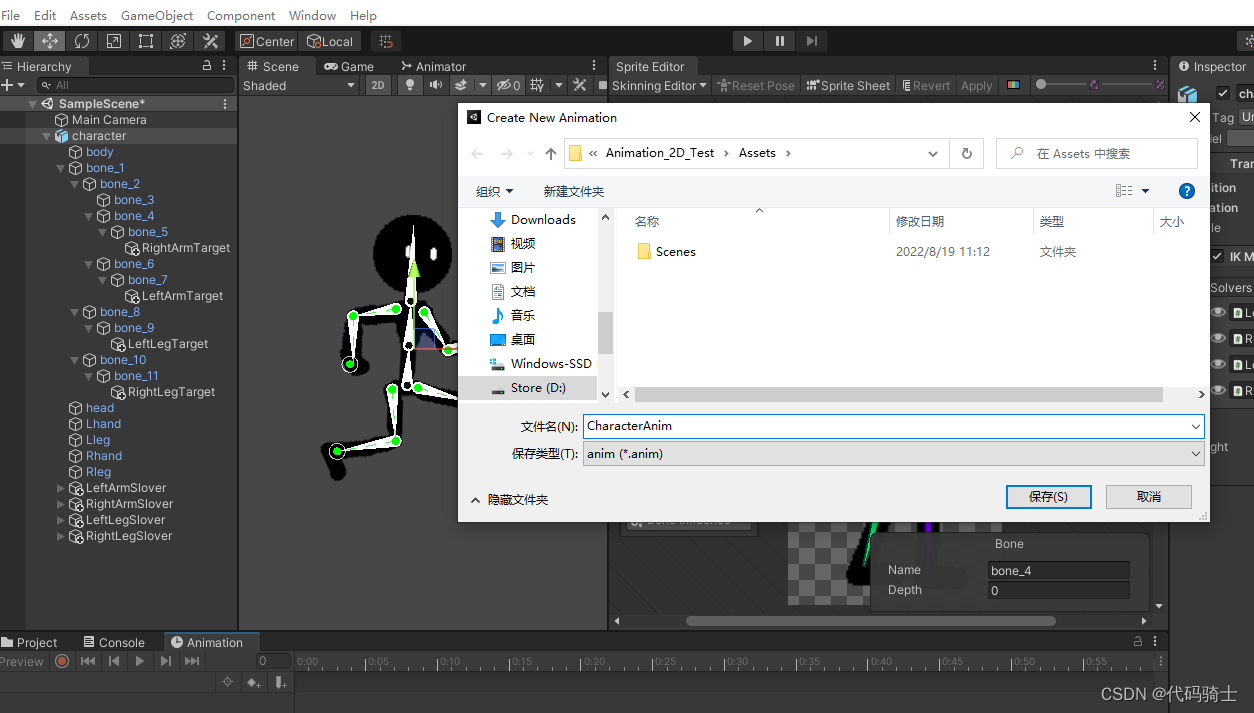
Task: Open custom editor tools in main toolbar
Action: [210, 41]
